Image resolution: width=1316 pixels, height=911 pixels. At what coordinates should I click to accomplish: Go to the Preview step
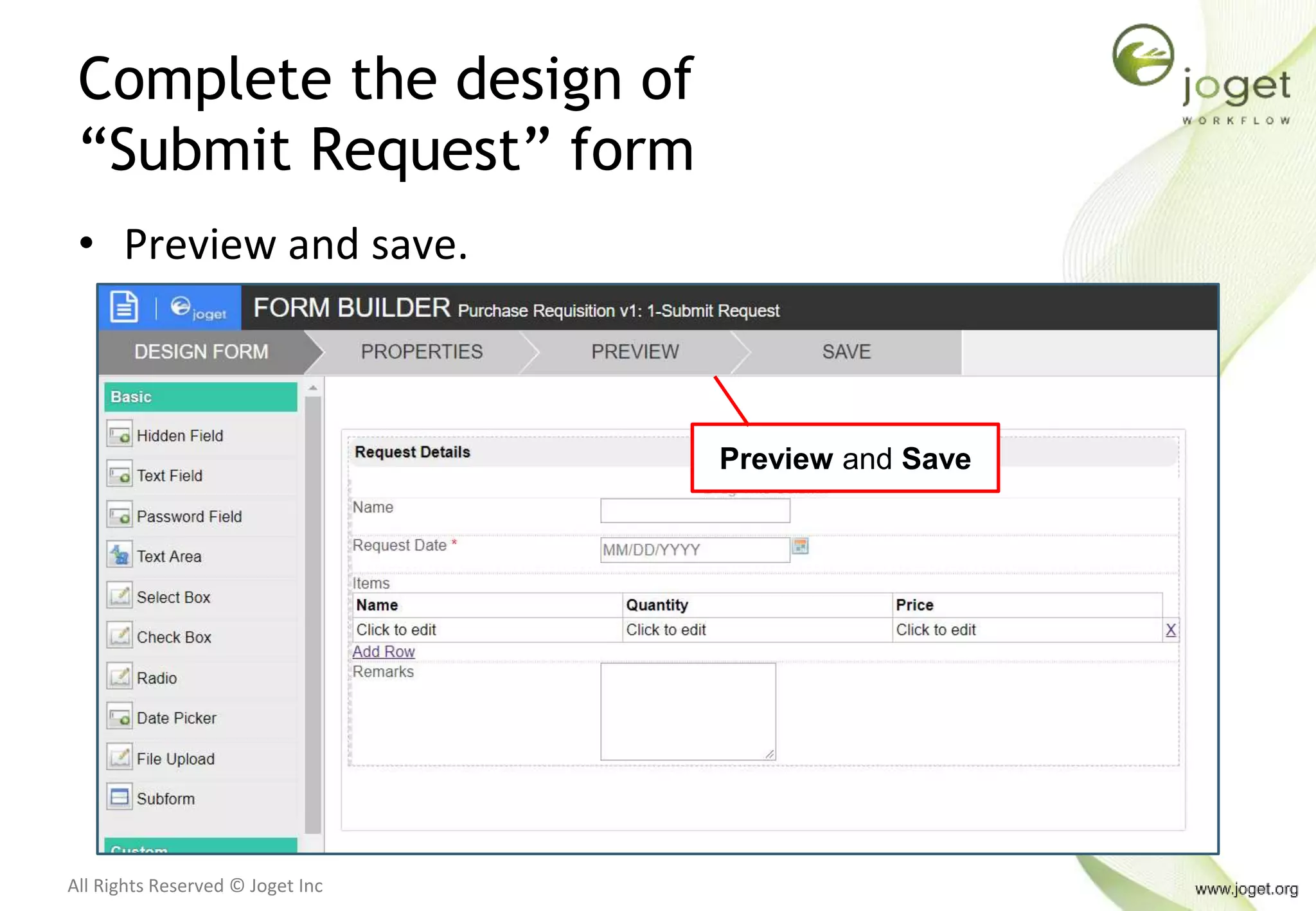click(x=635, y=352)
